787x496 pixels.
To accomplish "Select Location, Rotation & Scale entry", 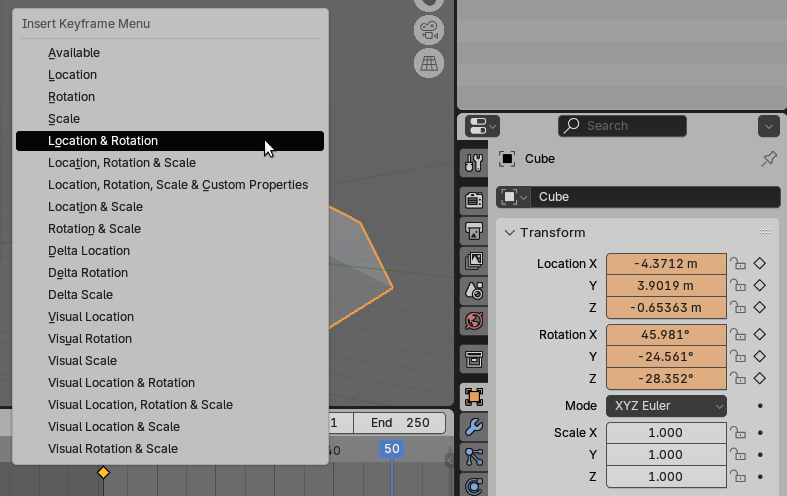I will click(x=170, y=163).
